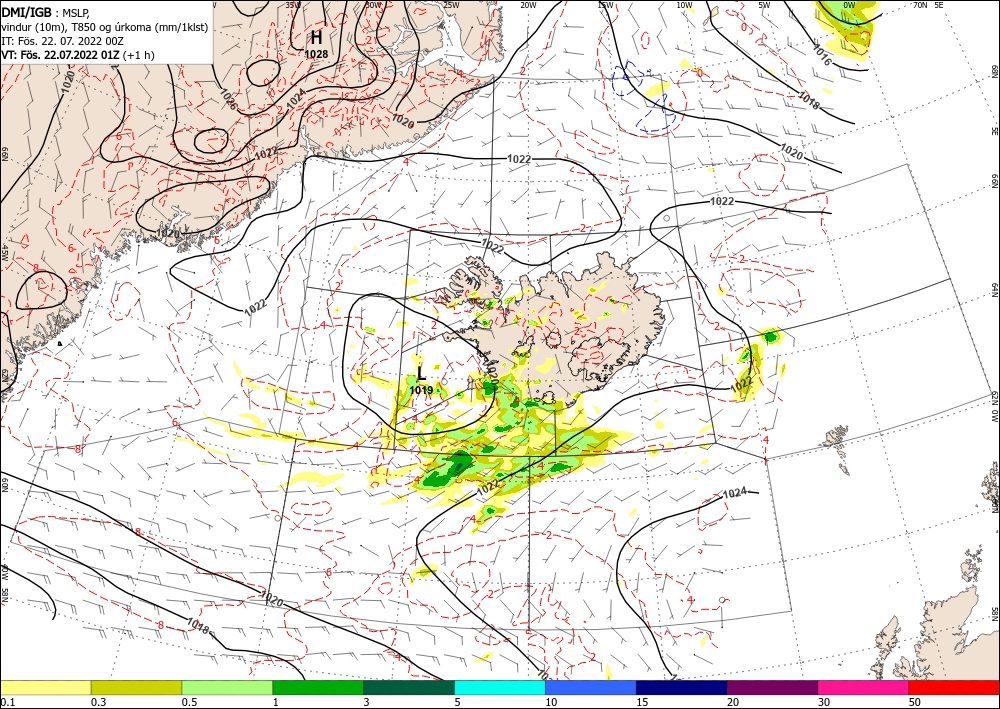Viewport: 1000px width, 709px height.
Task: Click the 70N latitude label
Action: tap(920, 5)
